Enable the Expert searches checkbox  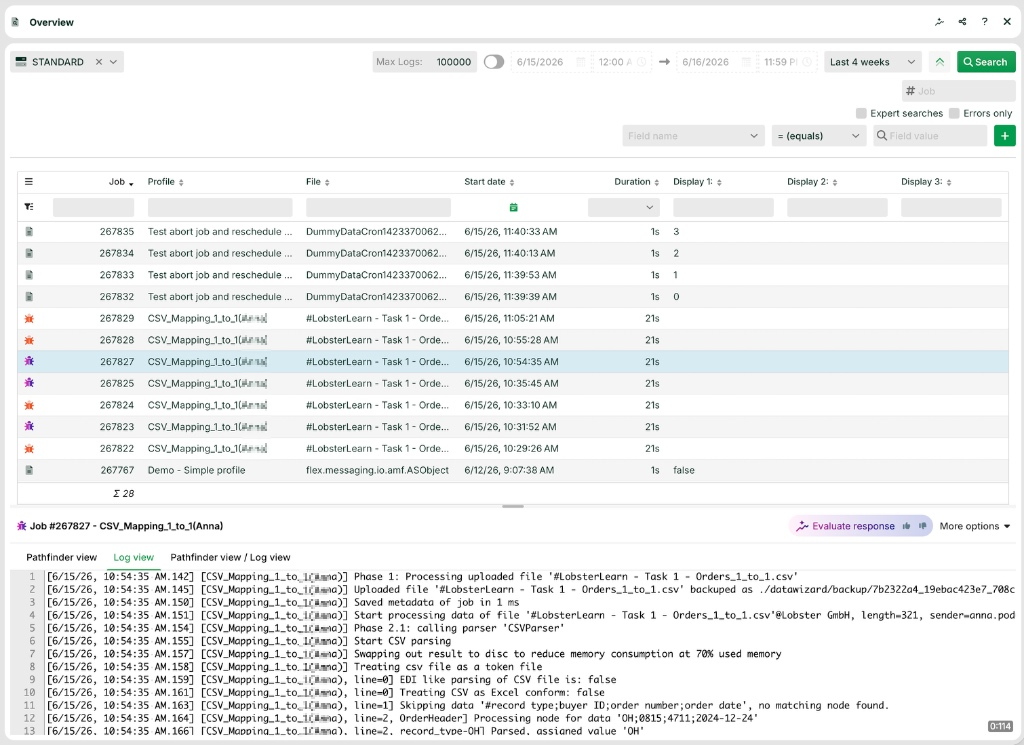[861, 114]
